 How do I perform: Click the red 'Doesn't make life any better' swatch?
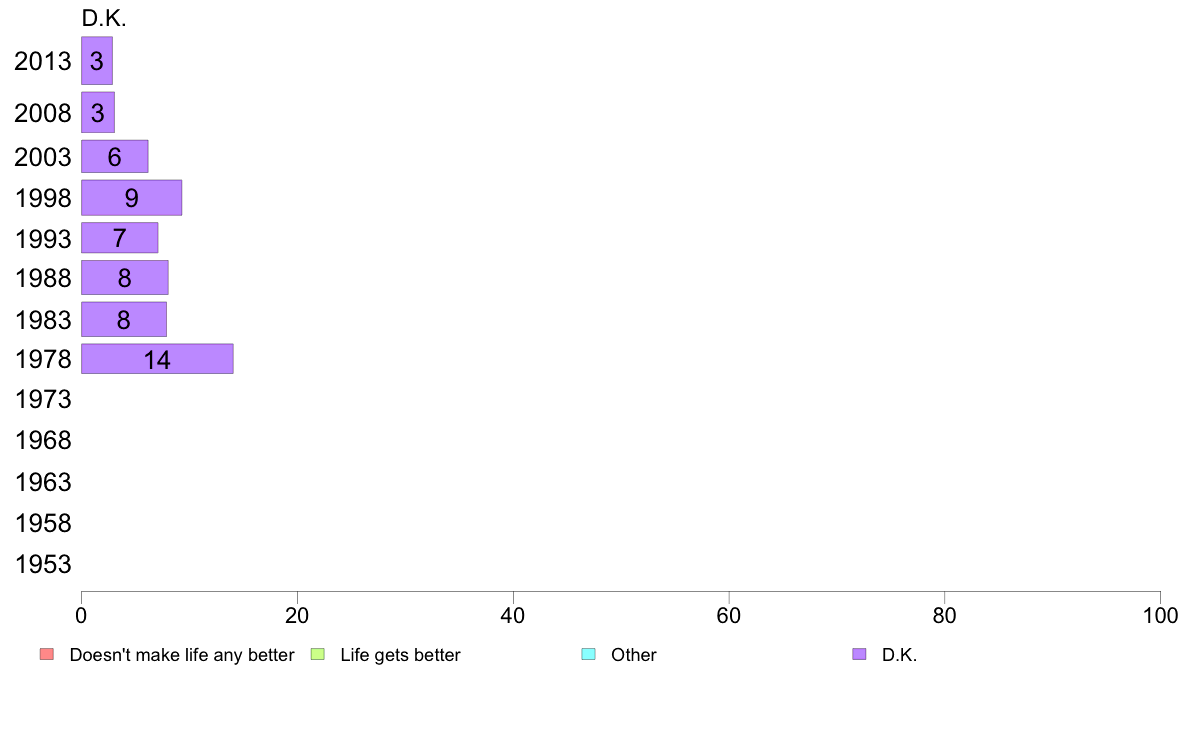(47, 654)
